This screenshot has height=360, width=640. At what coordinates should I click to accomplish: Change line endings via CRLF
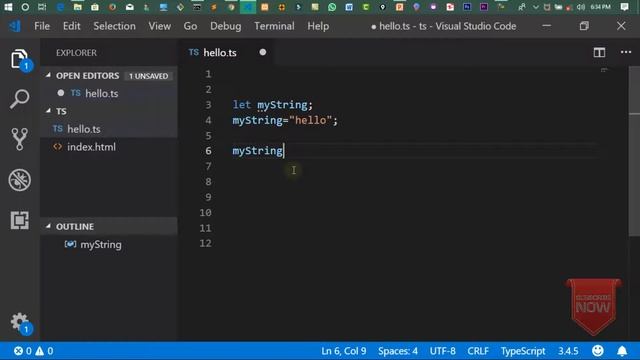pos(478,351)
